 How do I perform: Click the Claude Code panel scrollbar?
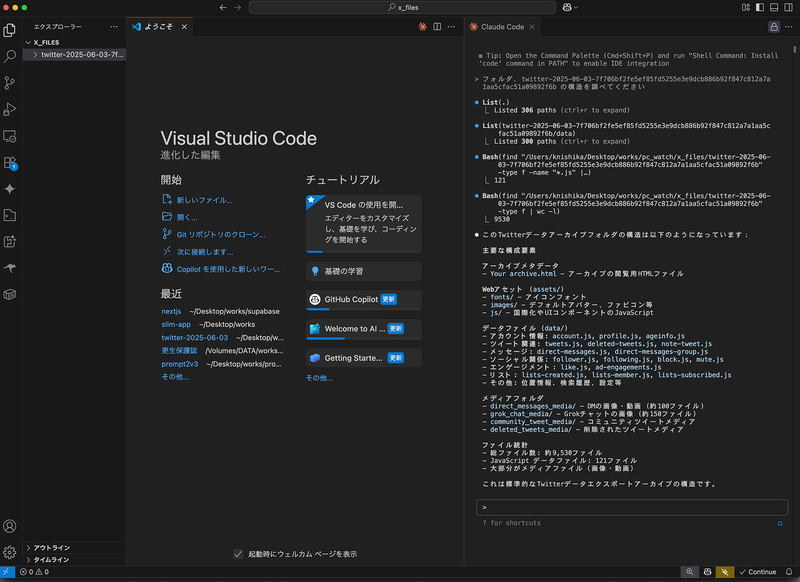coord(794,49)
